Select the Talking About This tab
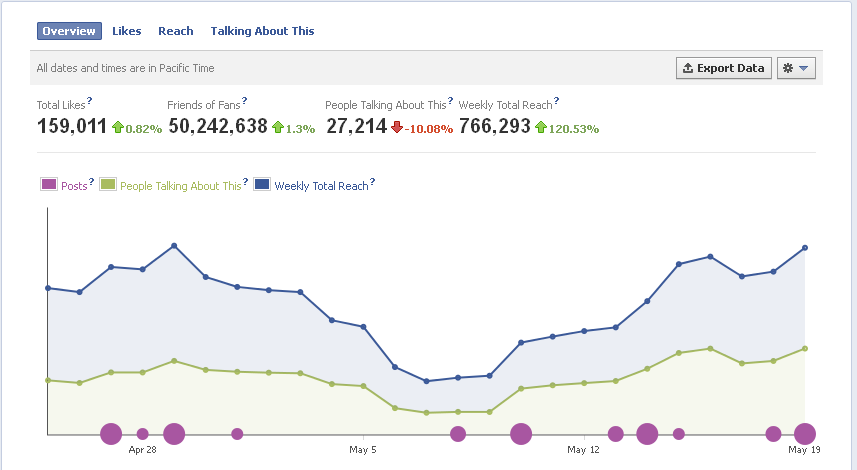This screenshot has height=470, width=857. tap(262, 31)
